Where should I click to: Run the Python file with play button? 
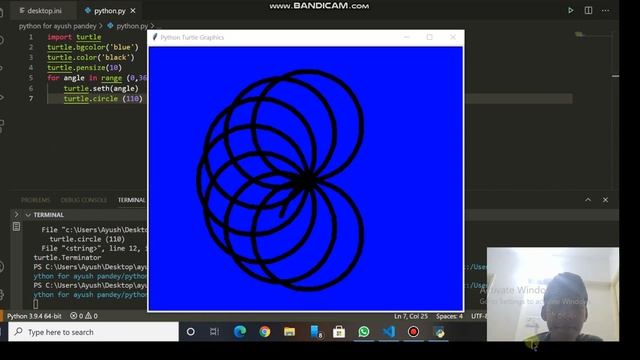point(570,11)
